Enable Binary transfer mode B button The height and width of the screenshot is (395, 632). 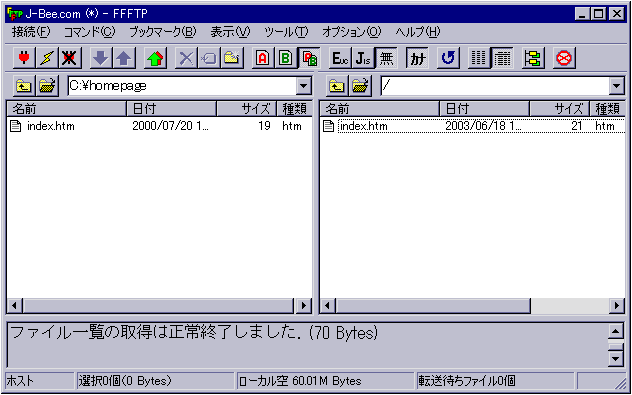(x=286, y=59)
